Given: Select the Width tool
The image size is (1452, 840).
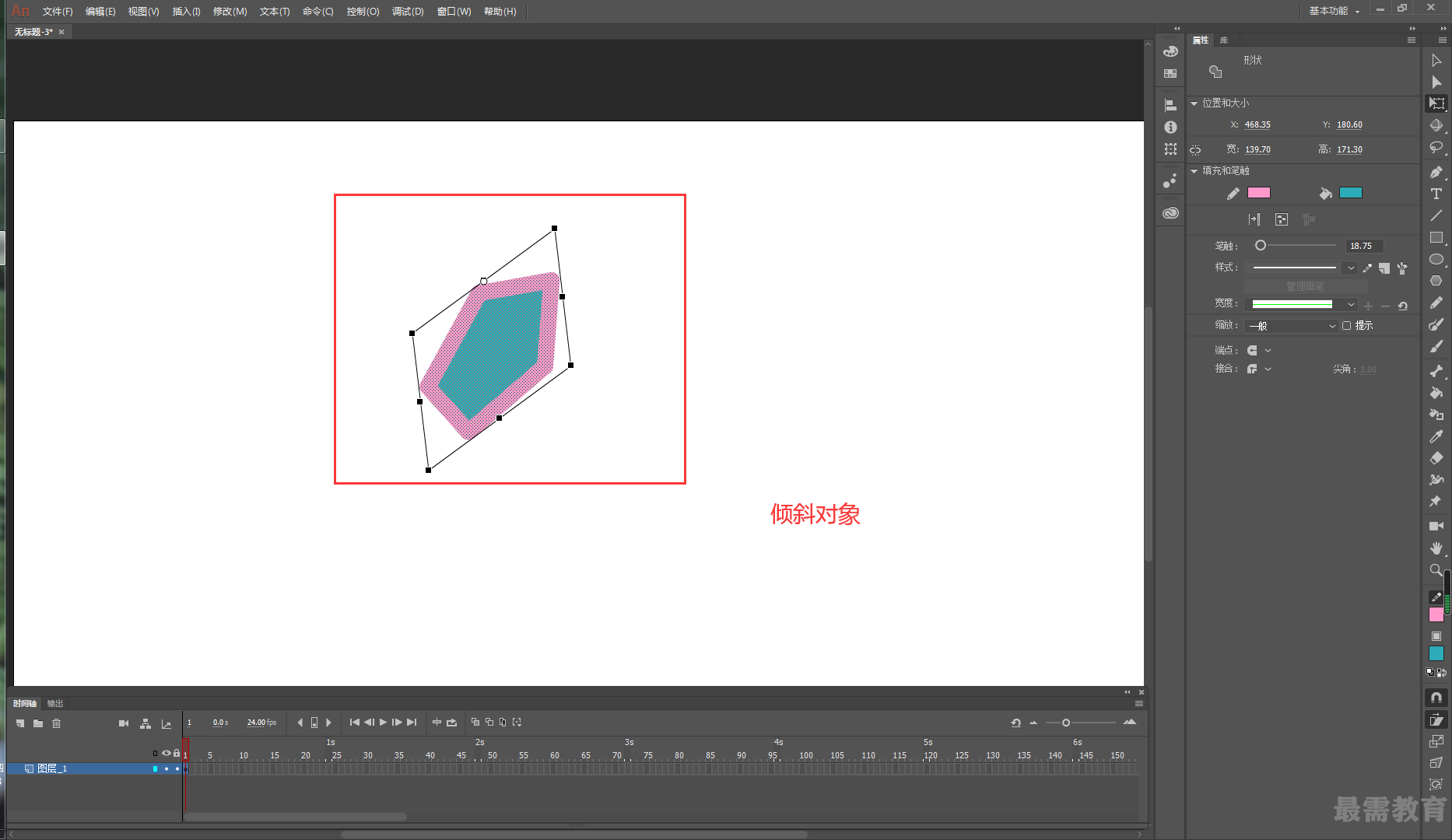Looking at the screenshot, I should pos(1436,480).
